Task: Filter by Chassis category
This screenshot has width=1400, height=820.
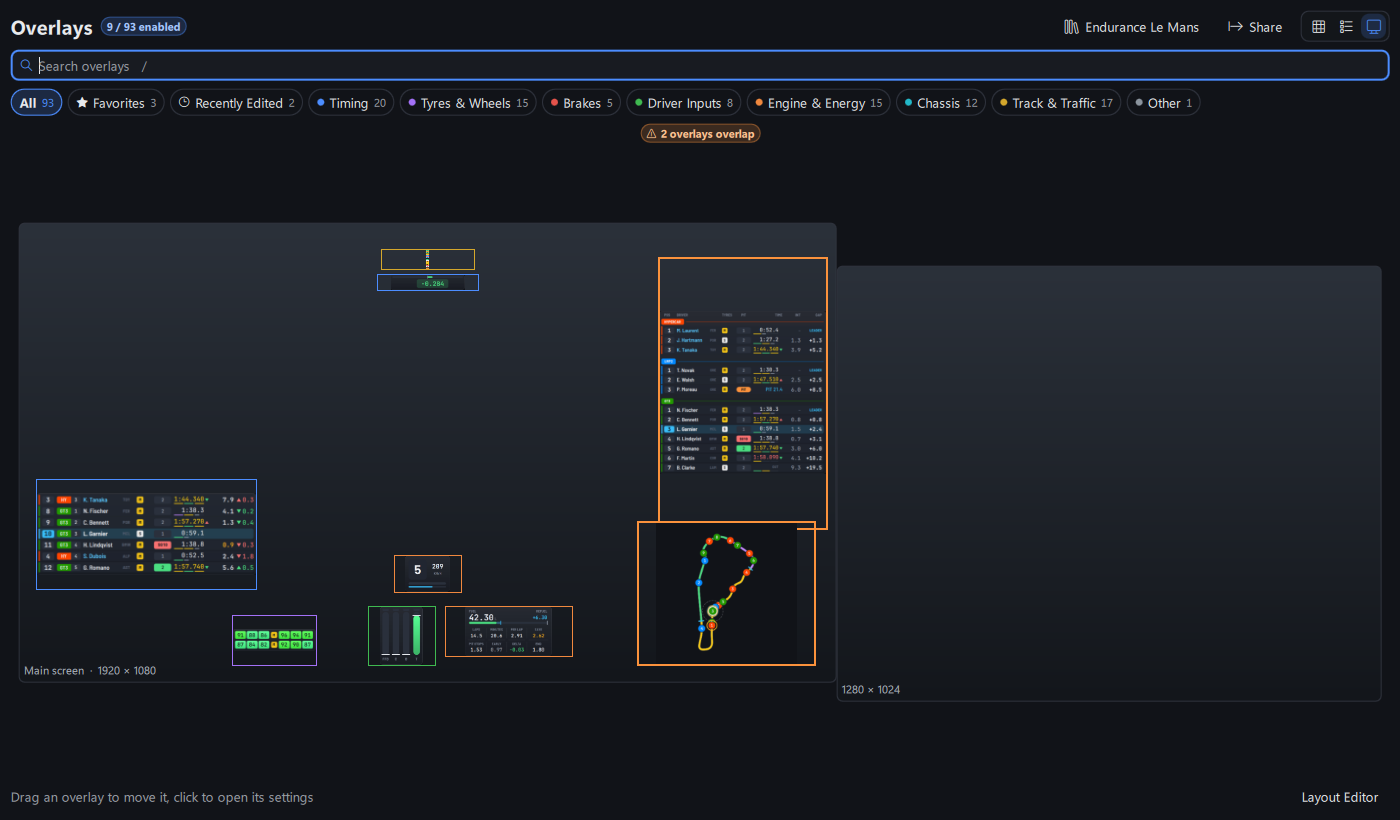Action: pyautogui.click(x=940, y=103)
